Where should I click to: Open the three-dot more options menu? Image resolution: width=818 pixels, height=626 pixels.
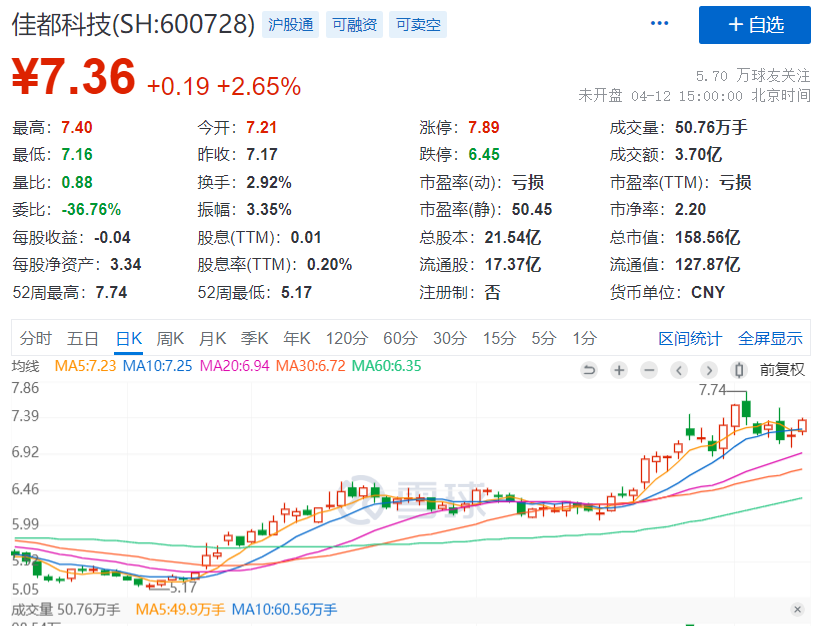point(659,23)
